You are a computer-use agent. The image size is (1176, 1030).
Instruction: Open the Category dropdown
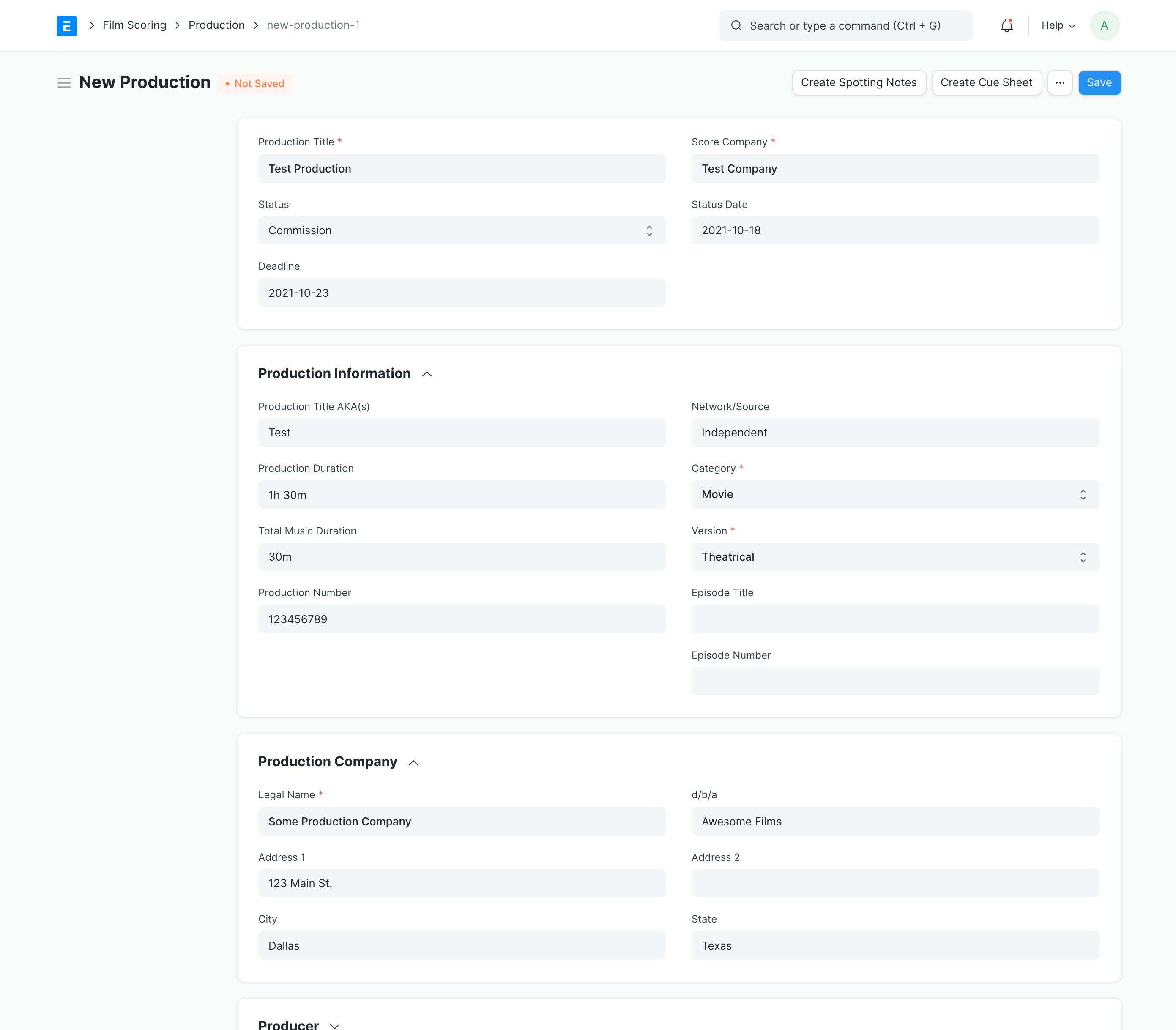pos(895,495)
